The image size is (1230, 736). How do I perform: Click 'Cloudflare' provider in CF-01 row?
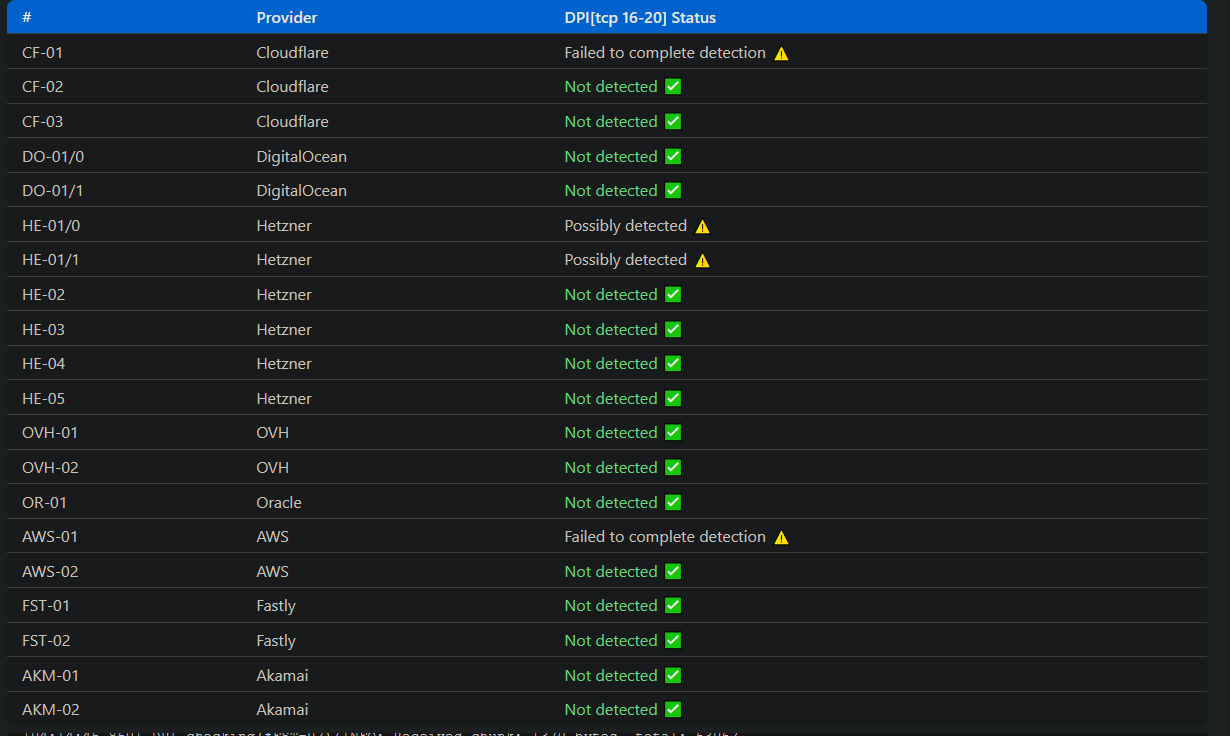(x=292, y=53)
